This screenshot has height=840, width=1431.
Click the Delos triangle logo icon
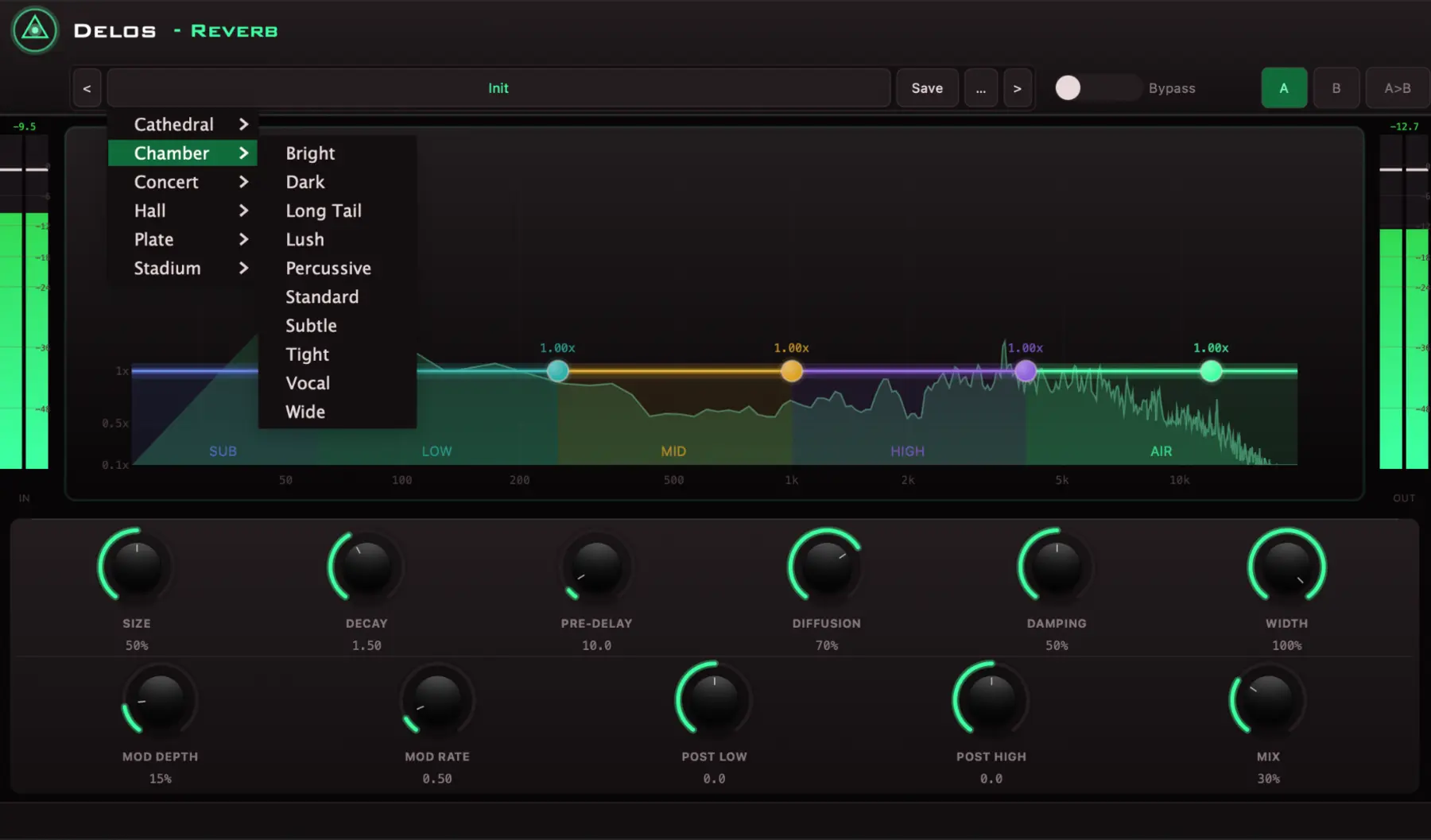click(35, 30)
